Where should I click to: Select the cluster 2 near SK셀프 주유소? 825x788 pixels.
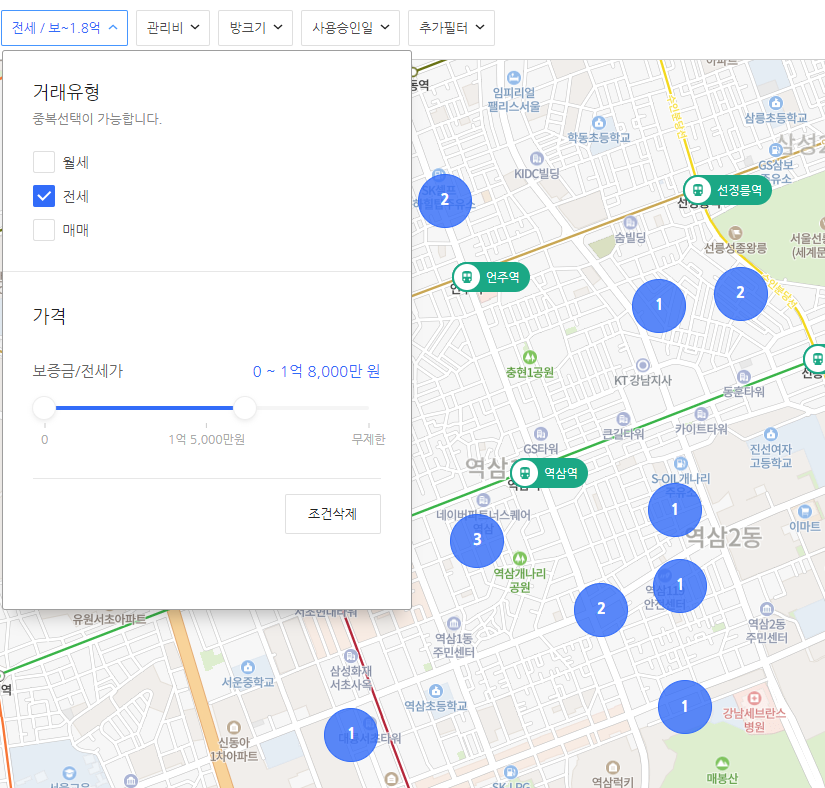pyautogui.click(x=445, y=200)
